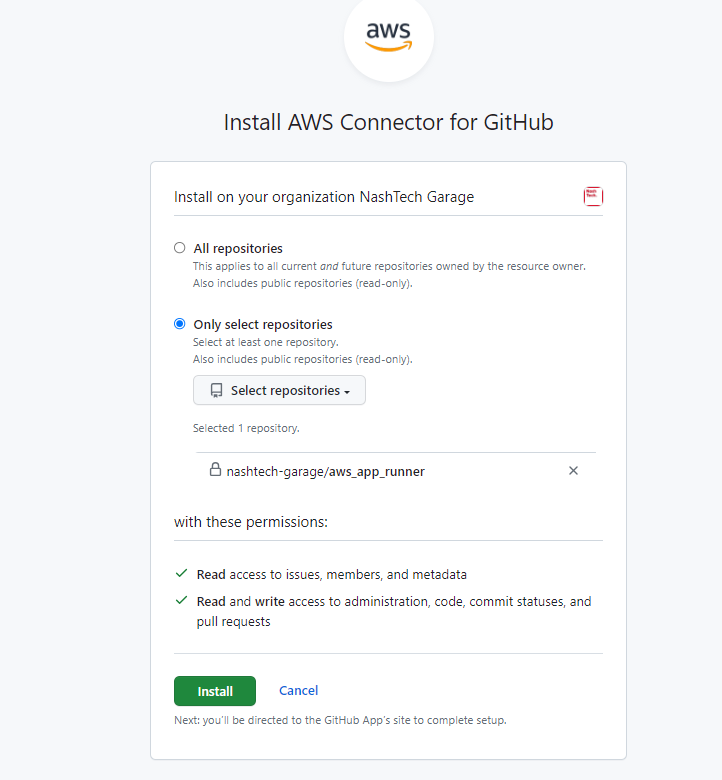
Task: Click the Cancel link
Action: 298,691
